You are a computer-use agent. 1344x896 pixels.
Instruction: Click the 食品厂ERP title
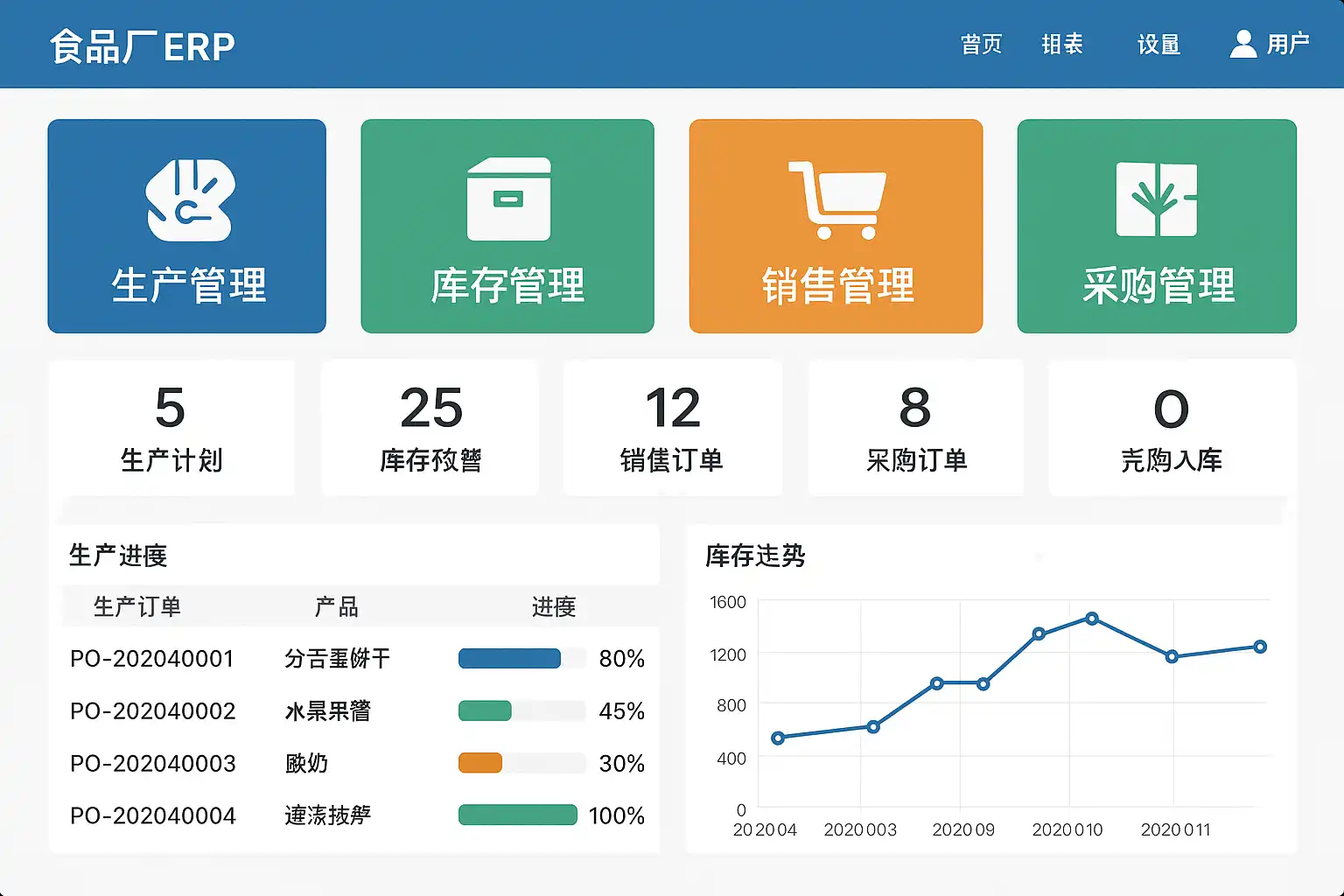(143, 46)
